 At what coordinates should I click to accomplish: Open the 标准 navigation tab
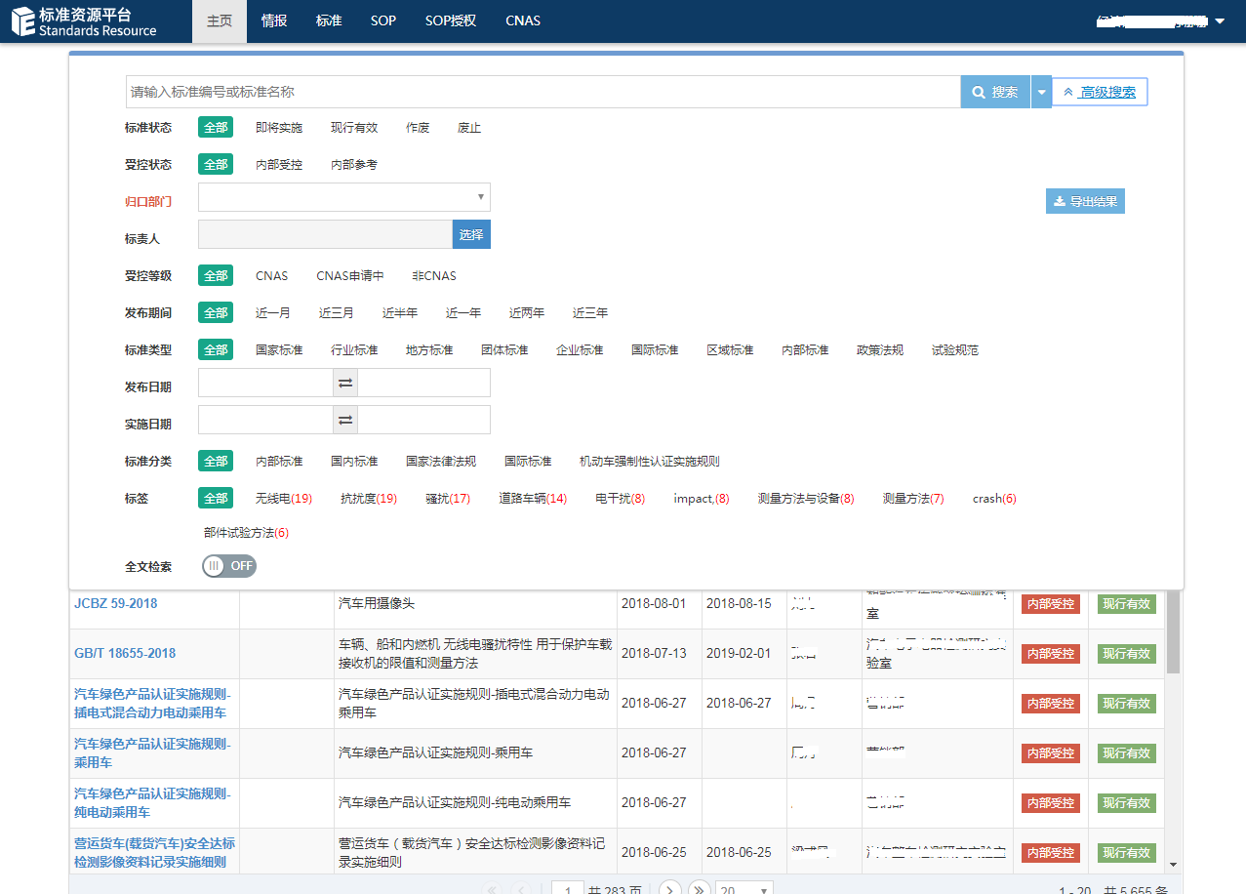(x=328, y=21)
